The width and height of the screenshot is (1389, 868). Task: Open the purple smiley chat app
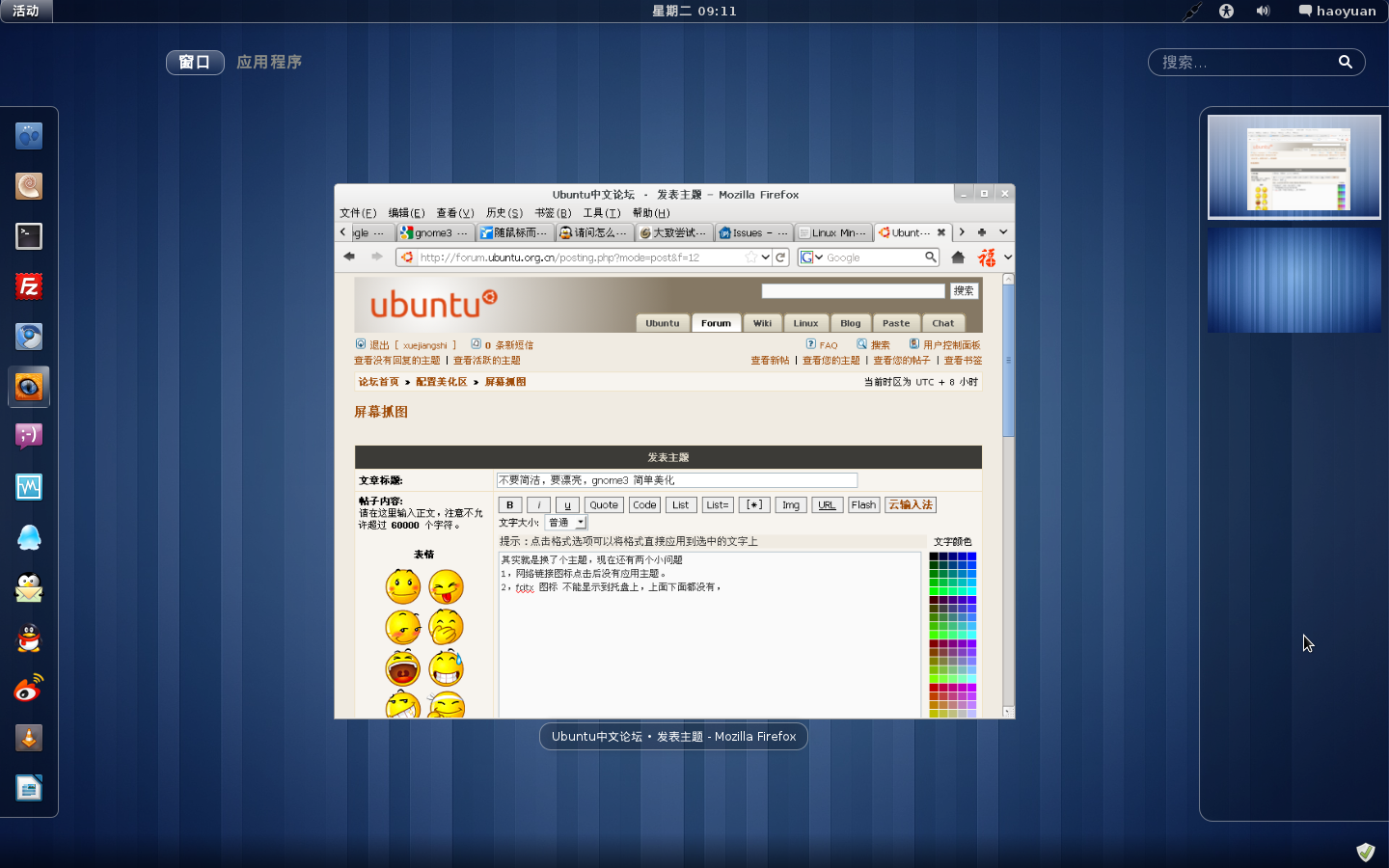coord(29,437)
